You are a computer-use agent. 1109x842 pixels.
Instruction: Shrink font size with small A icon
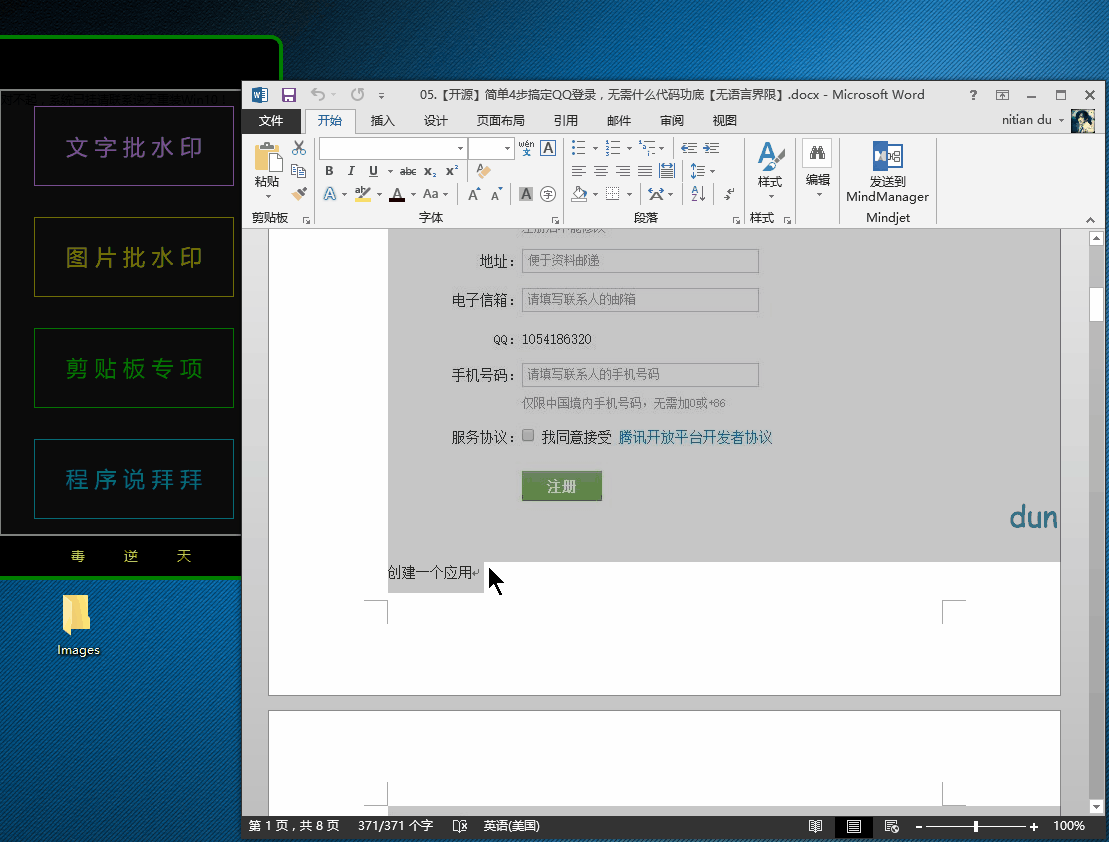tap(497, 194)
